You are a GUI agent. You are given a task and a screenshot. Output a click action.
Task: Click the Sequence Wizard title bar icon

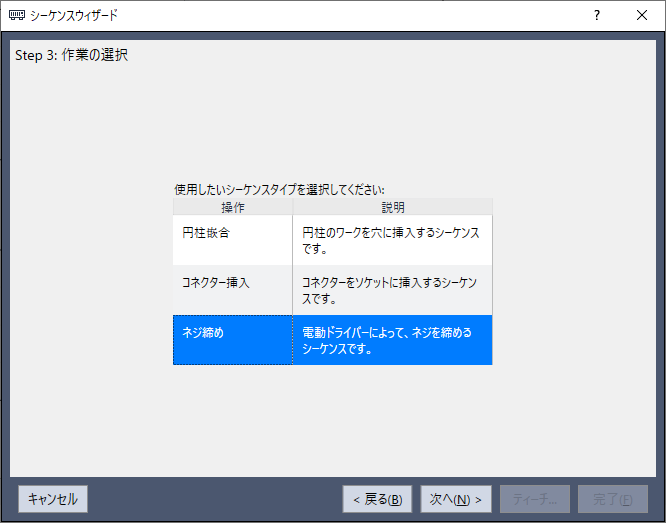coord(17,16)
